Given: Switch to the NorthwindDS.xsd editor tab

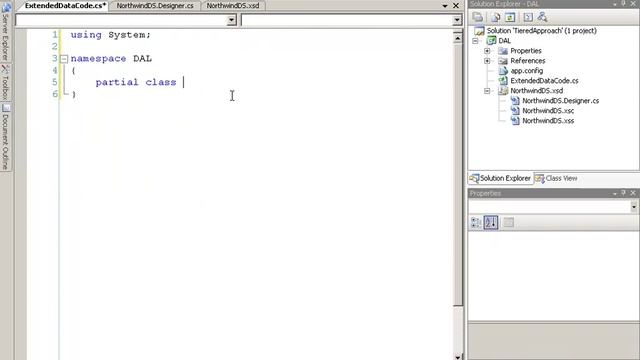Looking at the screenshot, I should click(233, 6).
